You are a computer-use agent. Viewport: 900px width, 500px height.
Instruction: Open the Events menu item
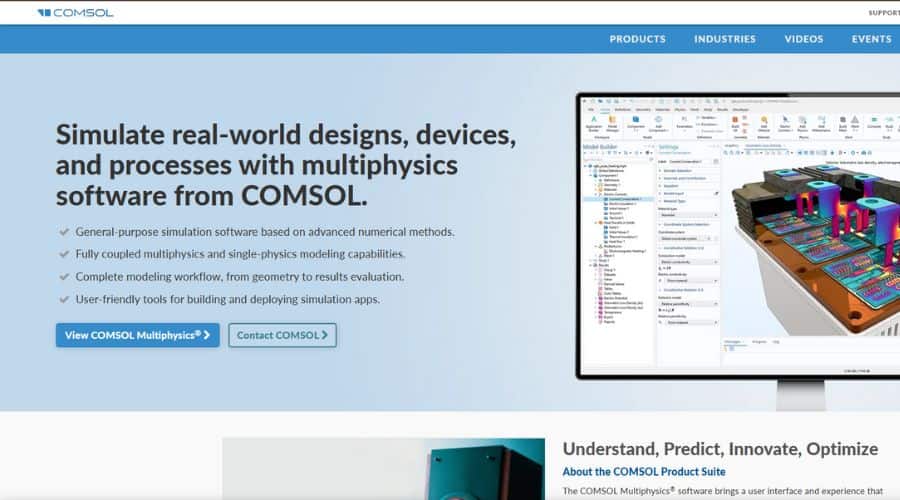pyautogui.click(x=871, y=39)
